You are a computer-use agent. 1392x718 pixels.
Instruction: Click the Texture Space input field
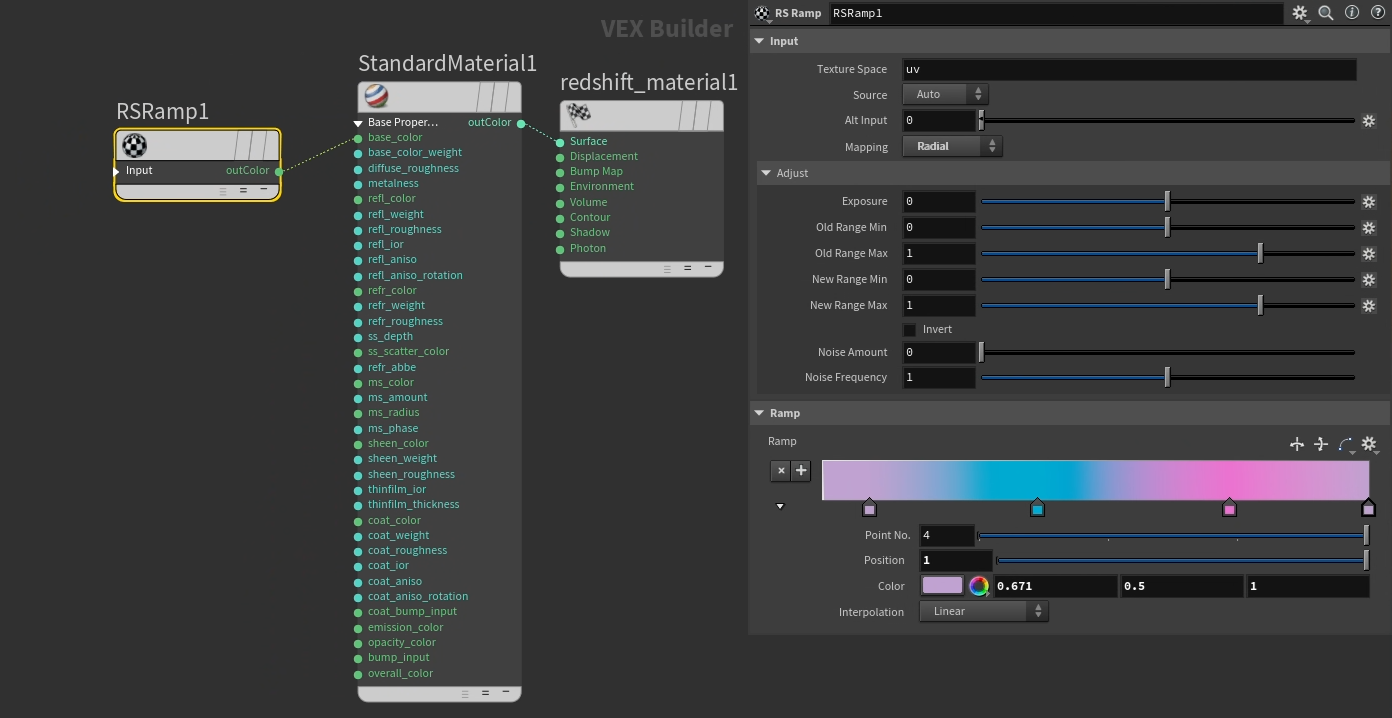tap(1128, 69)
